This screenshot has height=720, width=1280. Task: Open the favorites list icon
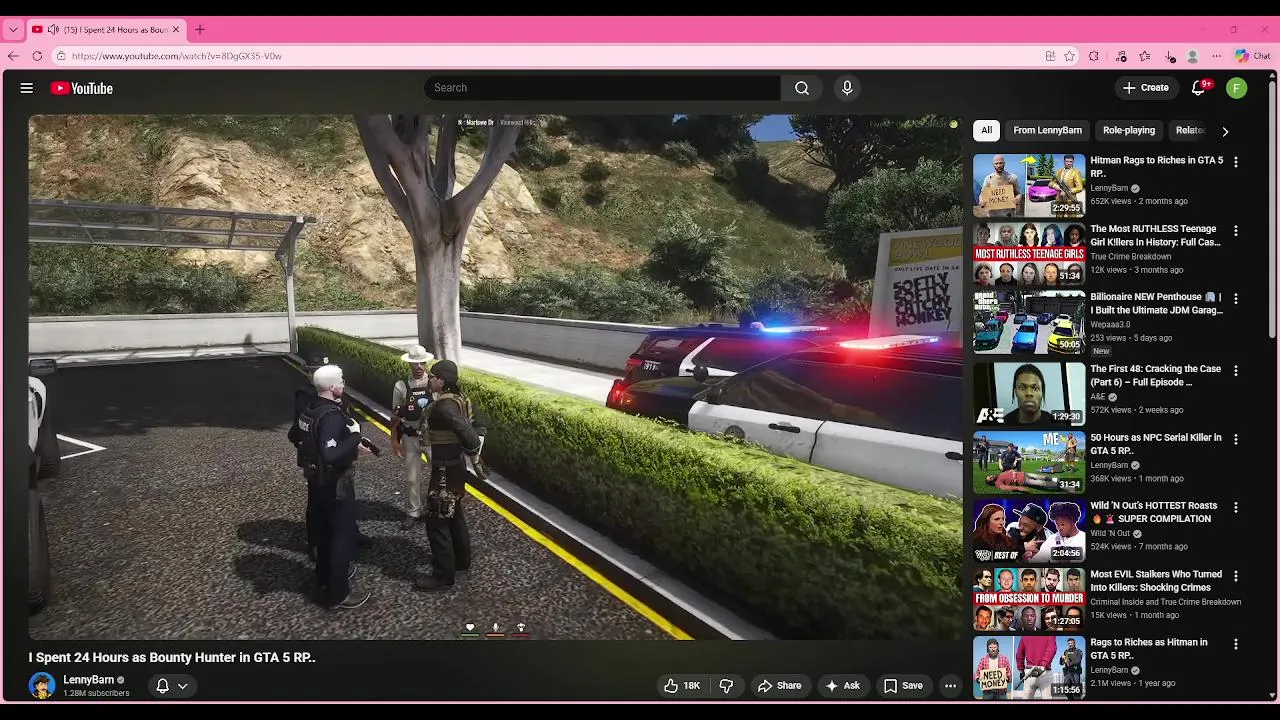(x=1145, y=56)
